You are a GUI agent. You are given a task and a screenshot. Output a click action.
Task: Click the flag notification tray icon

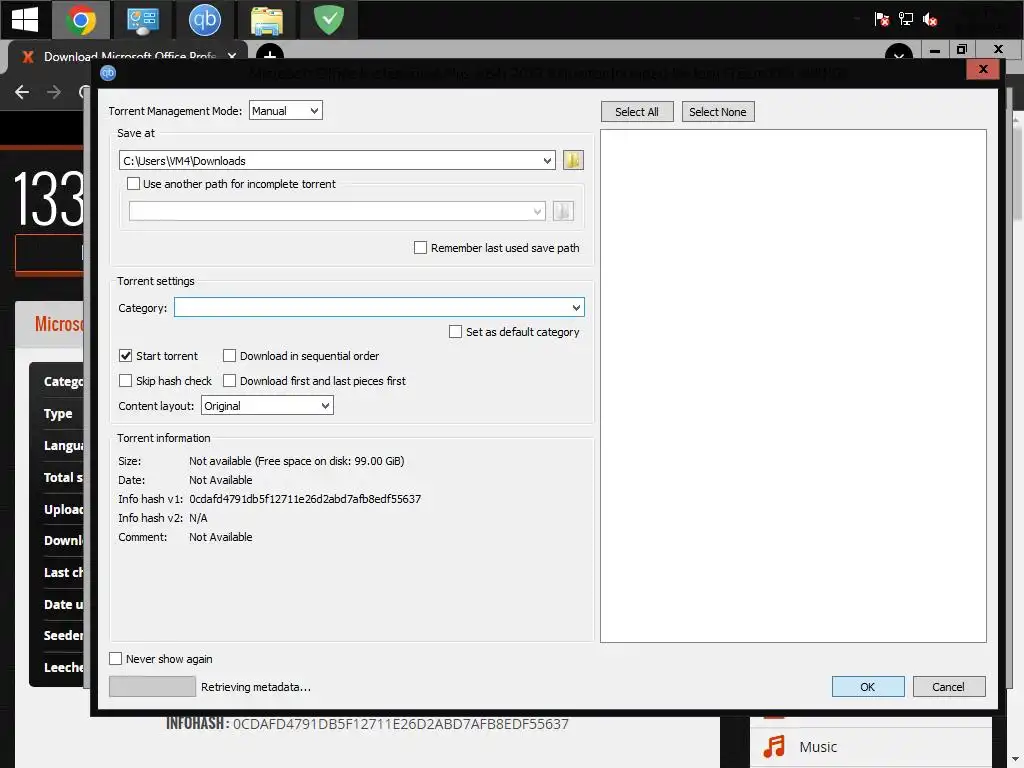coord(881,19)
